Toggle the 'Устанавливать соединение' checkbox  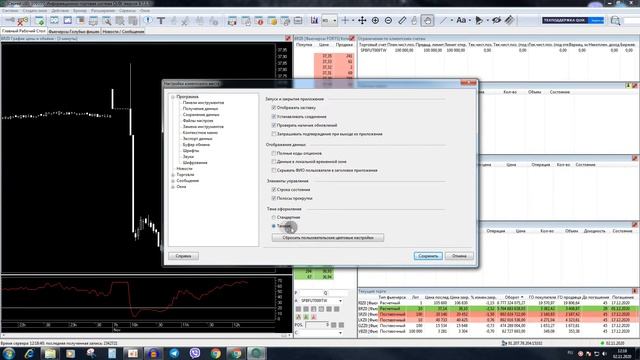tap(274, 117)
